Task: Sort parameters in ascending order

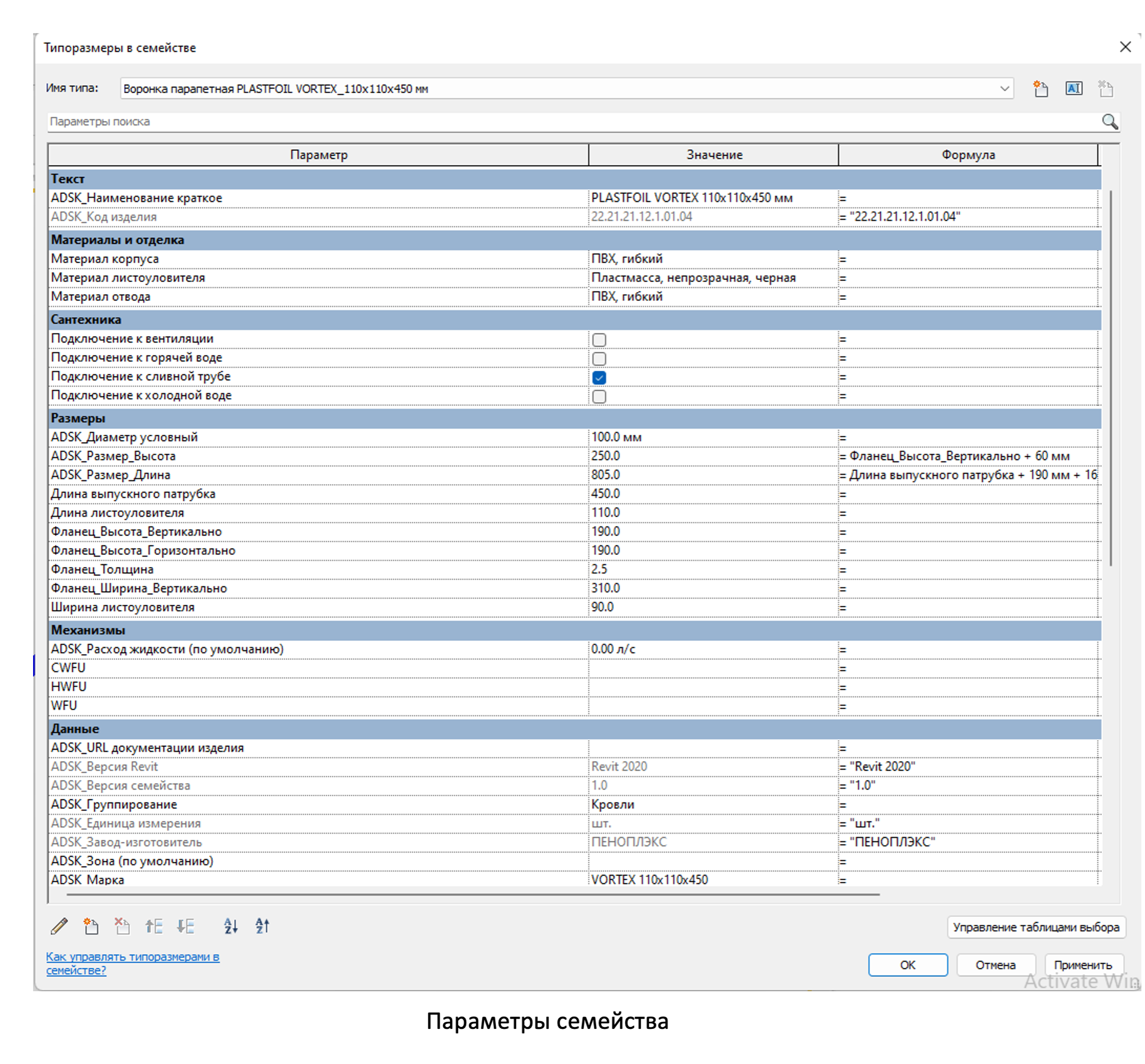Action: (x=231, y=926)
